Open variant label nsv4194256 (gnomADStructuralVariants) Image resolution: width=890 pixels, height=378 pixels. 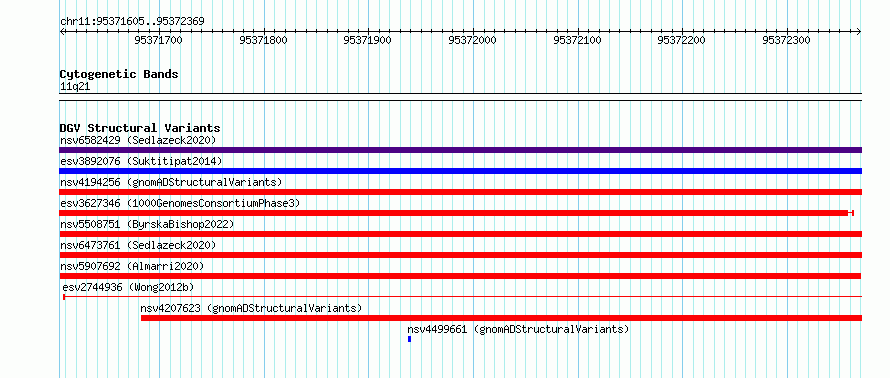click(x=171, y=182)
